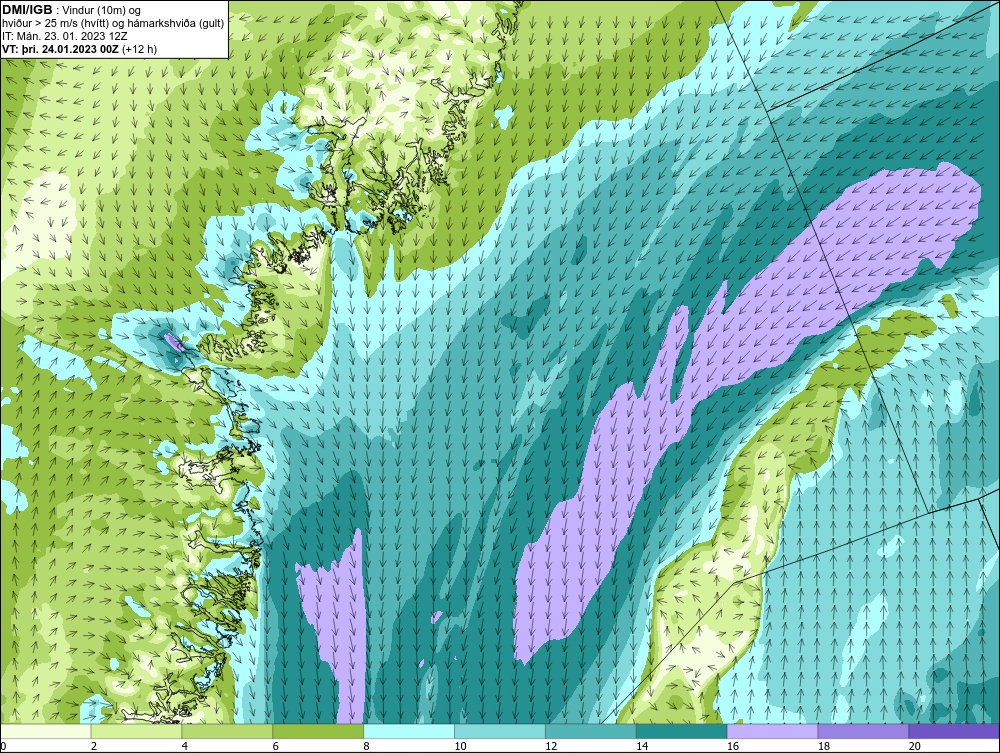Click the 4–6 m/s green legend swatch
Viewport: 1000px width, 753px height.
coord(227,731)
